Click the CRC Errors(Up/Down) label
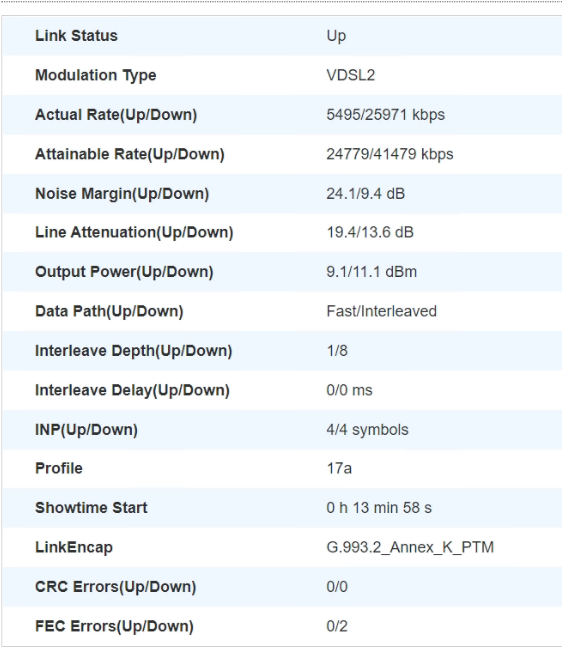562x662 pixels. 116,587
